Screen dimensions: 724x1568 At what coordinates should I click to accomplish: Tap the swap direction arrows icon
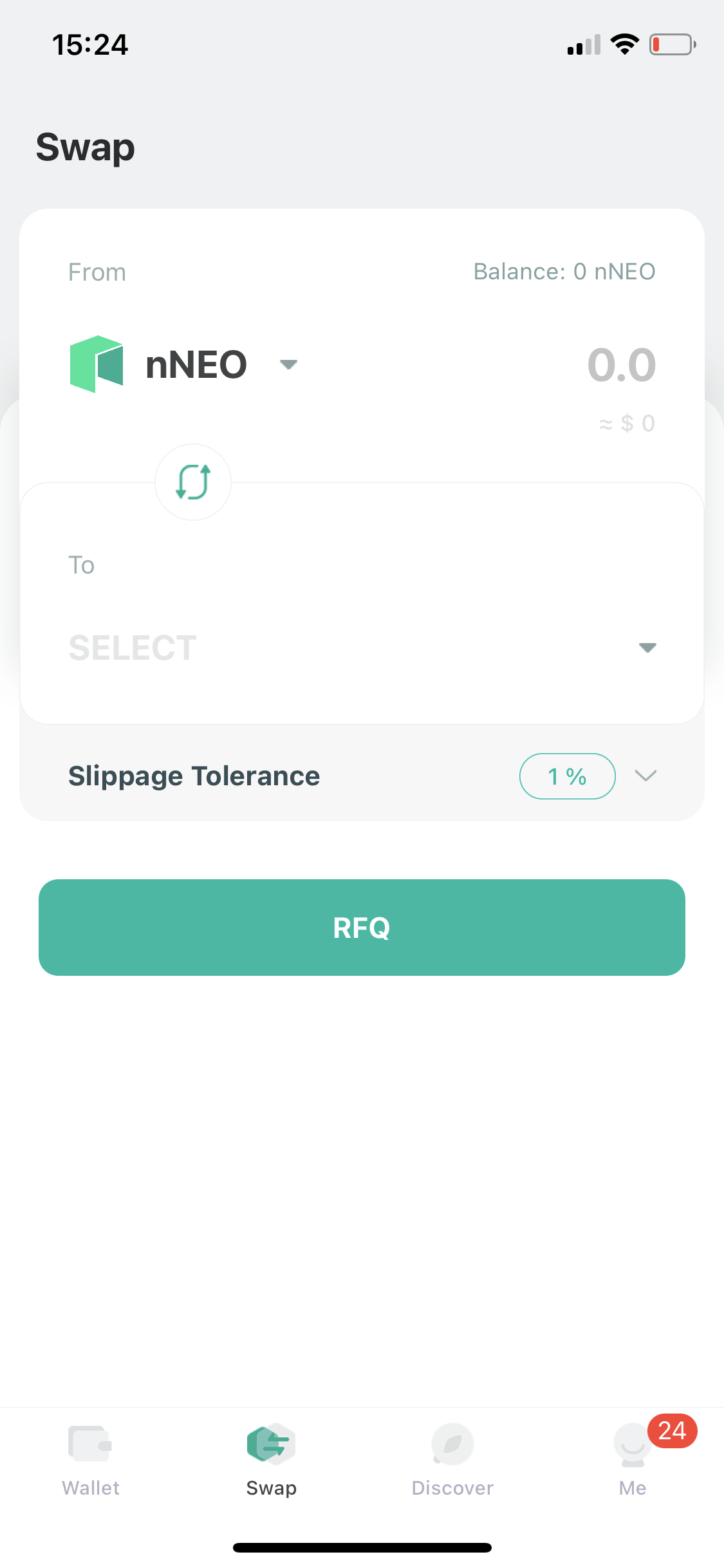point(193,482)
